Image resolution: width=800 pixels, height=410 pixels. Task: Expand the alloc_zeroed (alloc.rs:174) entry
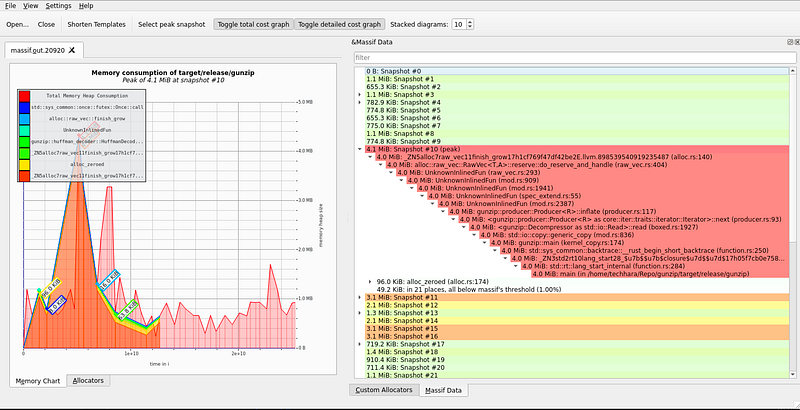[x=370, y=282]
